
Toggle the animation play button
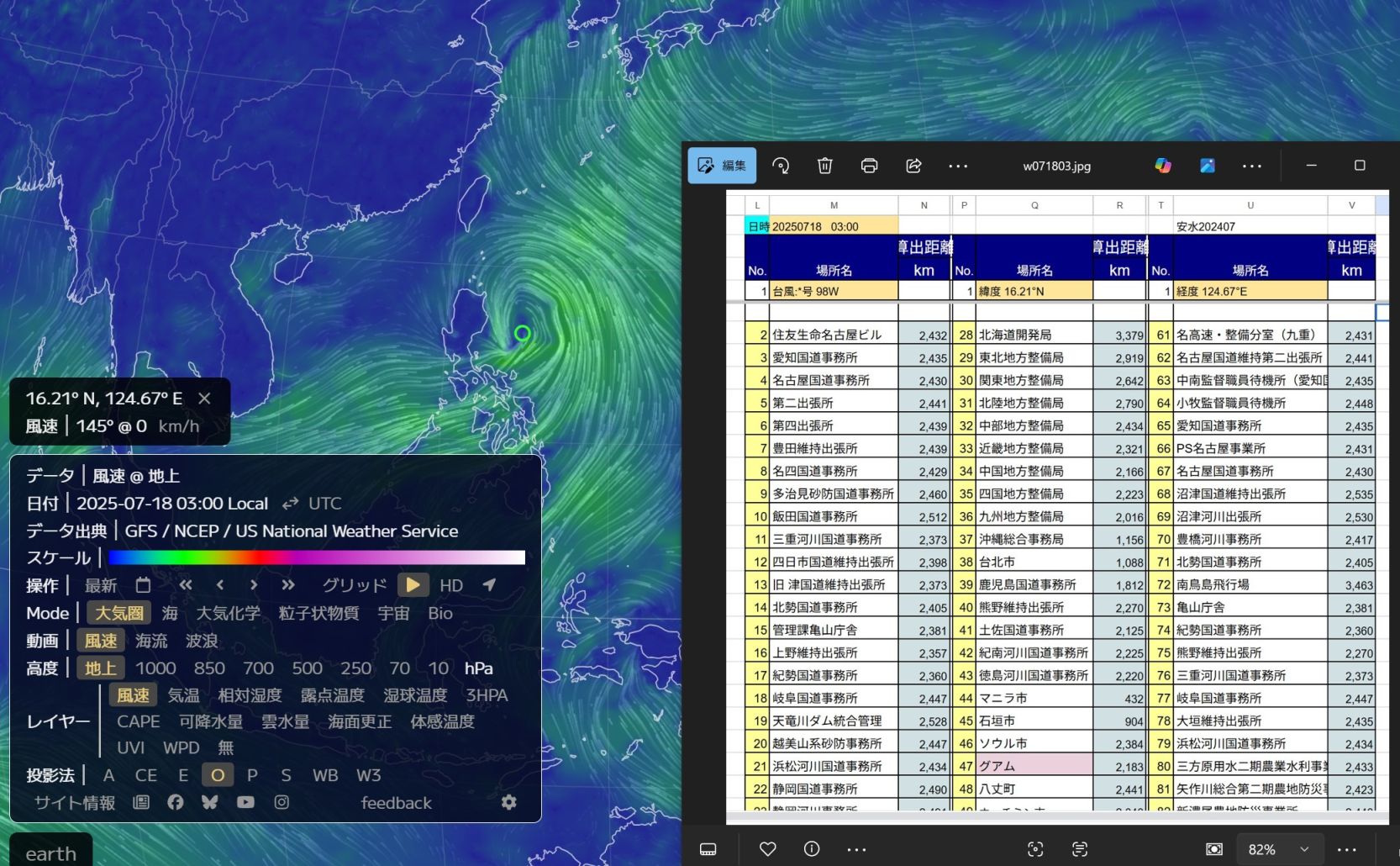[x=413, y=584]
